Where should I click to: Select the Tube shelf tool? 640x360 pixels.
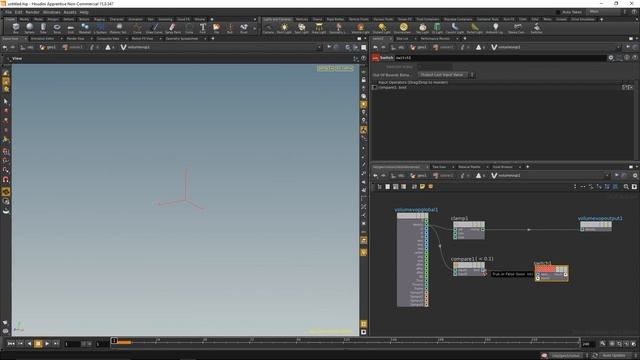click(x=43, y=28)
